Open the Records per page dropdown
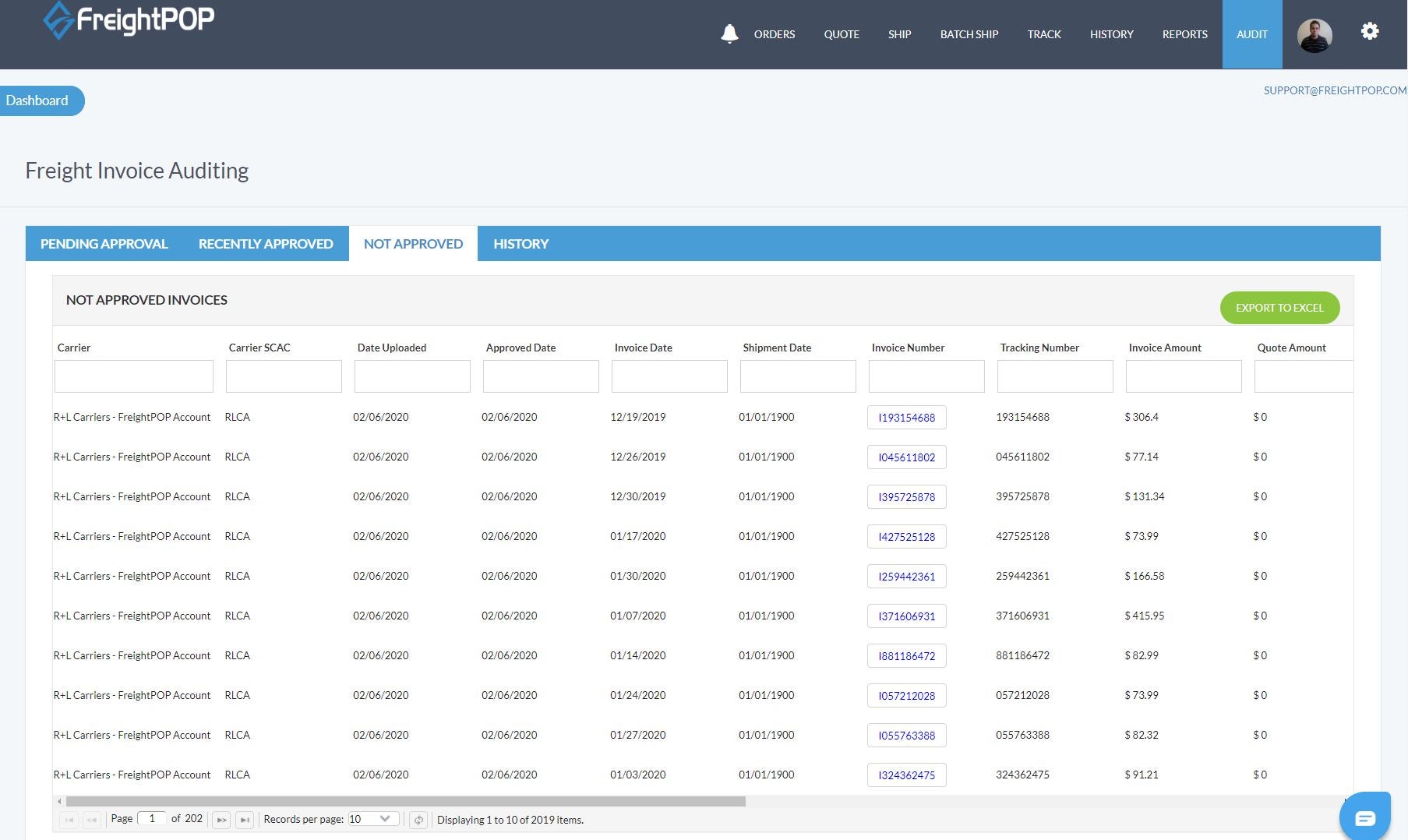Image resolution: width=1408 pixels, height=840 pixels. click(373, 819)
